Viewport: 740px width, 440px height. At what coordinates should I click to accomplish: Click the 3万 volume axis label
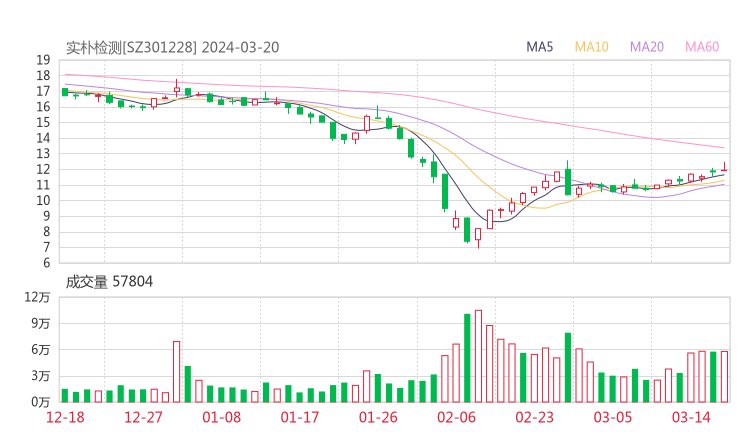pyautogui.click(x=41, y=376)
